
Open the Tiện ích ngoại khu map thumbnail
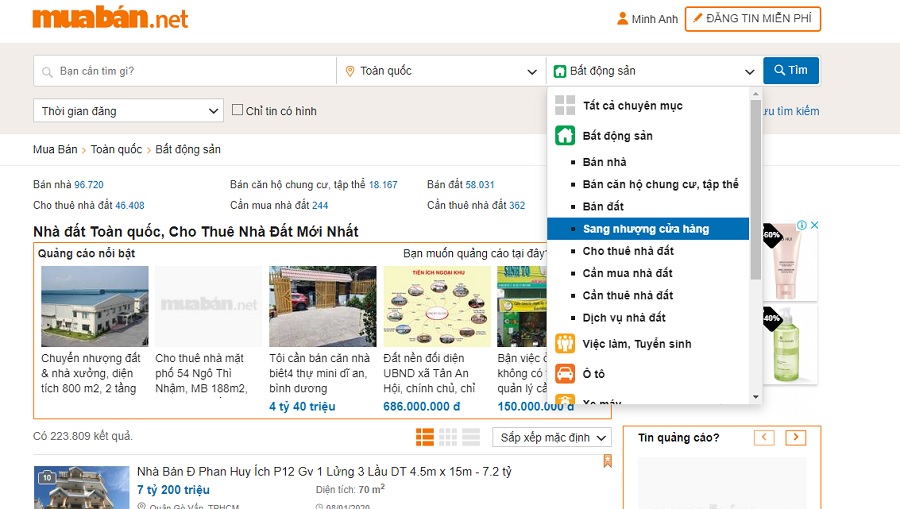pyautogui.click(x=437, y=306)
